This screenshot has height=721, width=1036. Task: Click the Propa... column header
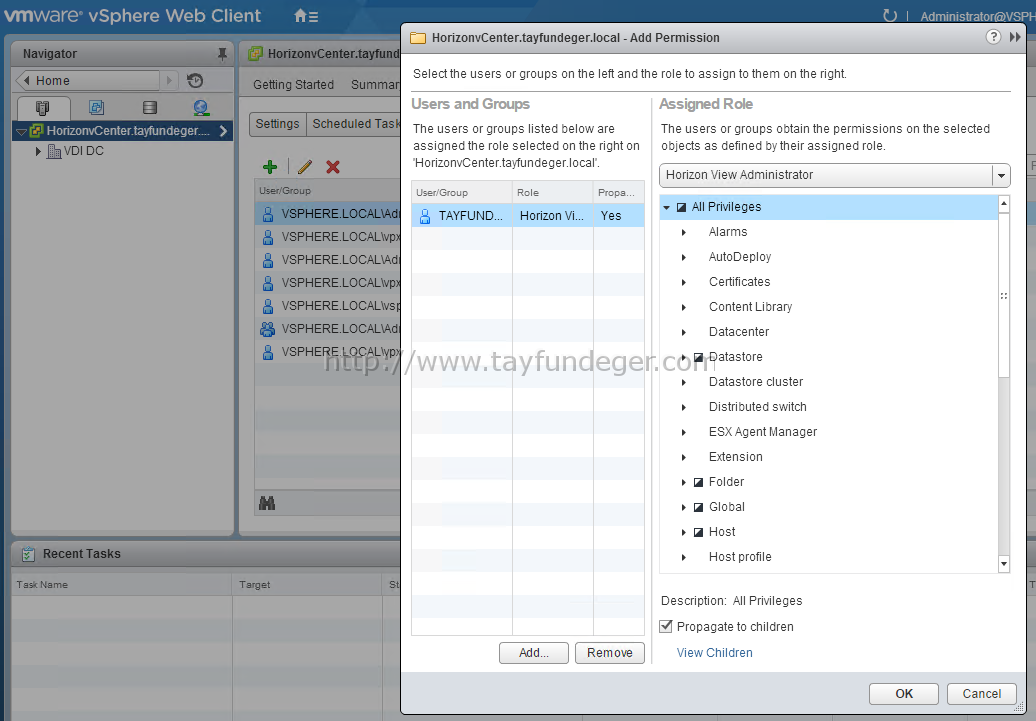point(618,192)
